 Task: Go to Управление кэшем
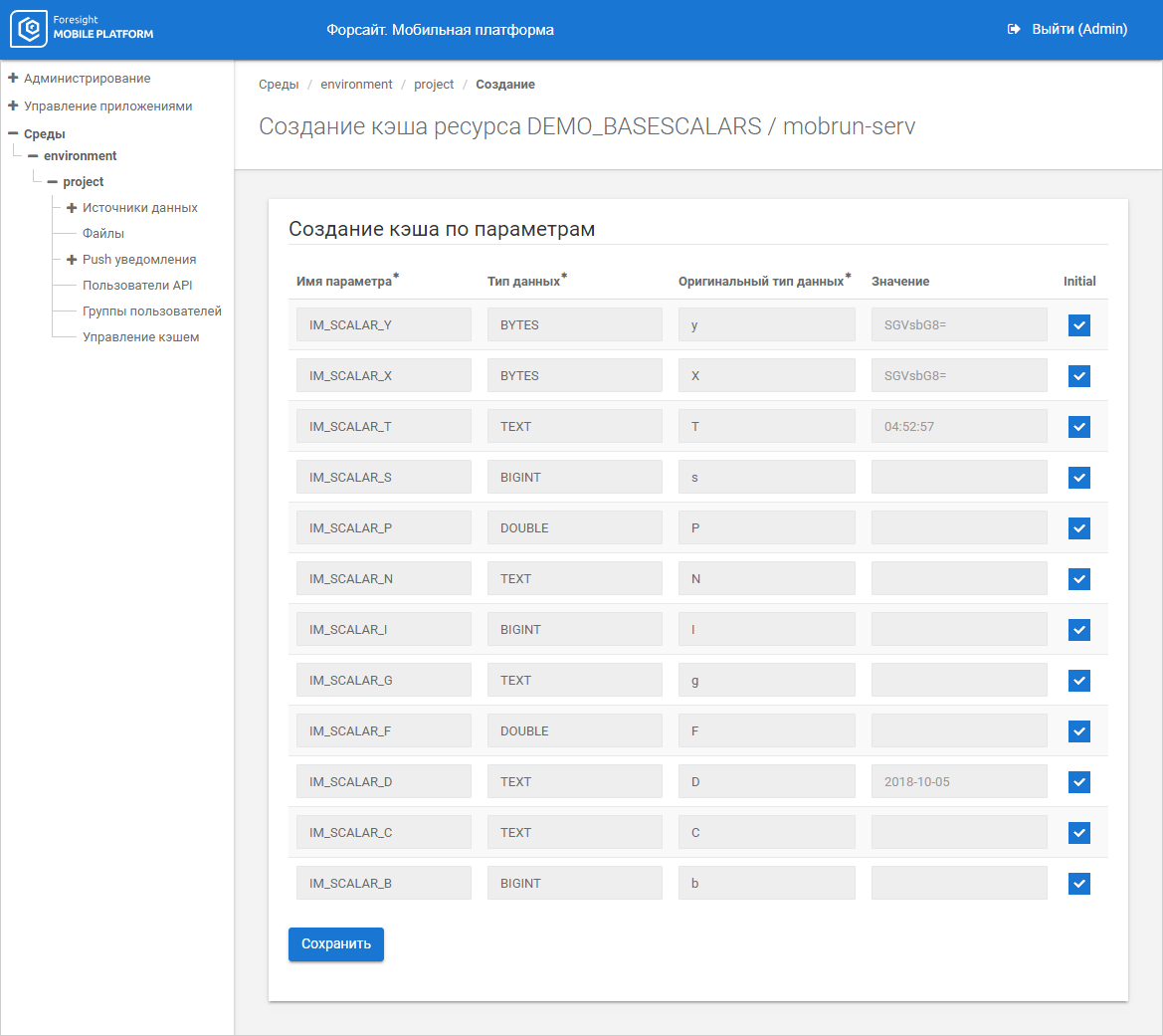point(140,337)
